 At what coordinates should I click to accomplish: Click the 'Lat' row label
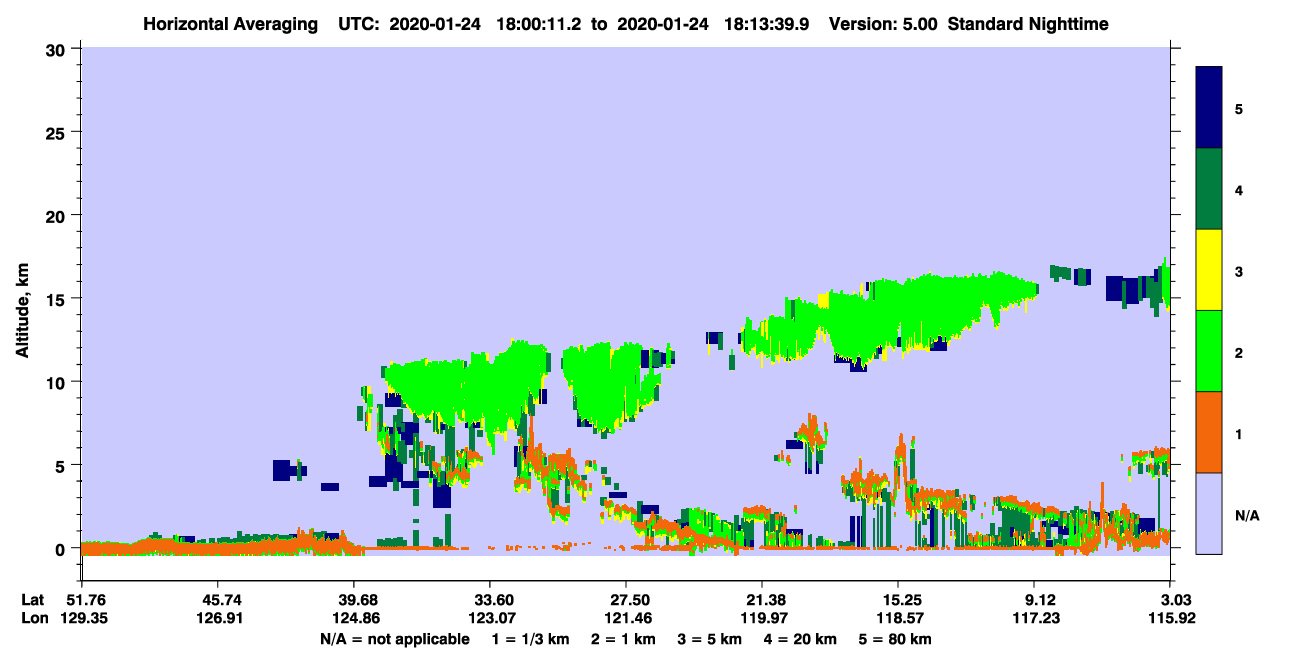tap(32, 600)
